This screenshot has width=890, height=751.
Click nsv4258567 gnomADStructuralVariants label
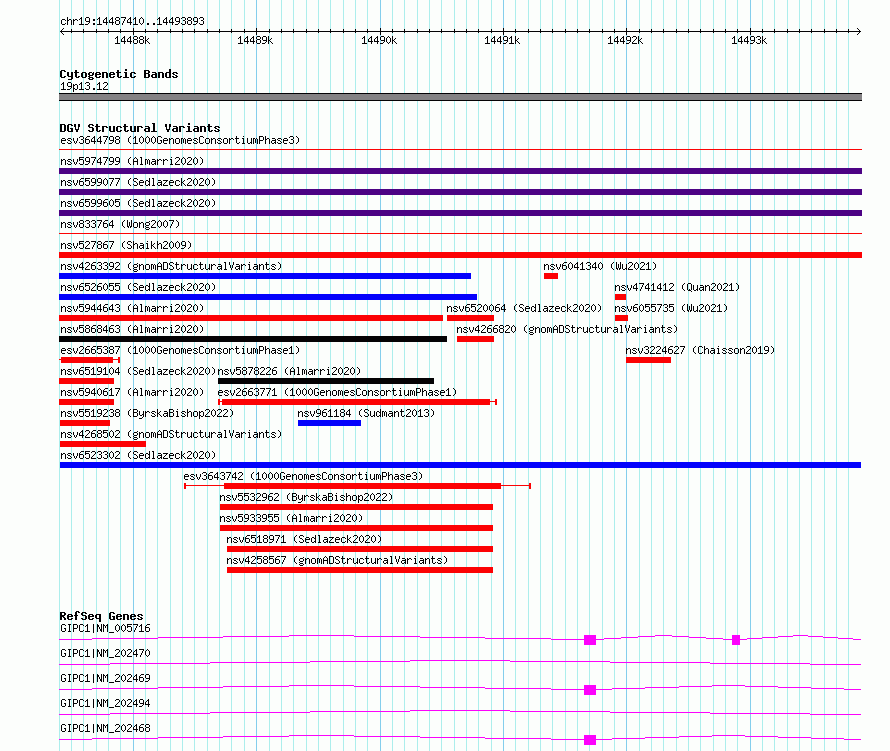pos(337,560)
